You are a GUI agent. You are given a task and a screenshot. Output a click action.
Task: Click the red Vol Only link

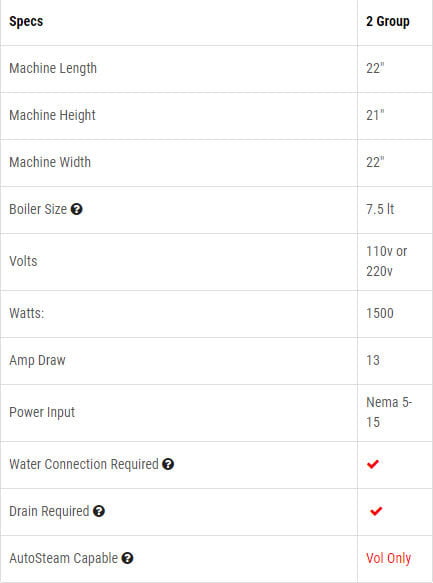(x=388, y=558)
